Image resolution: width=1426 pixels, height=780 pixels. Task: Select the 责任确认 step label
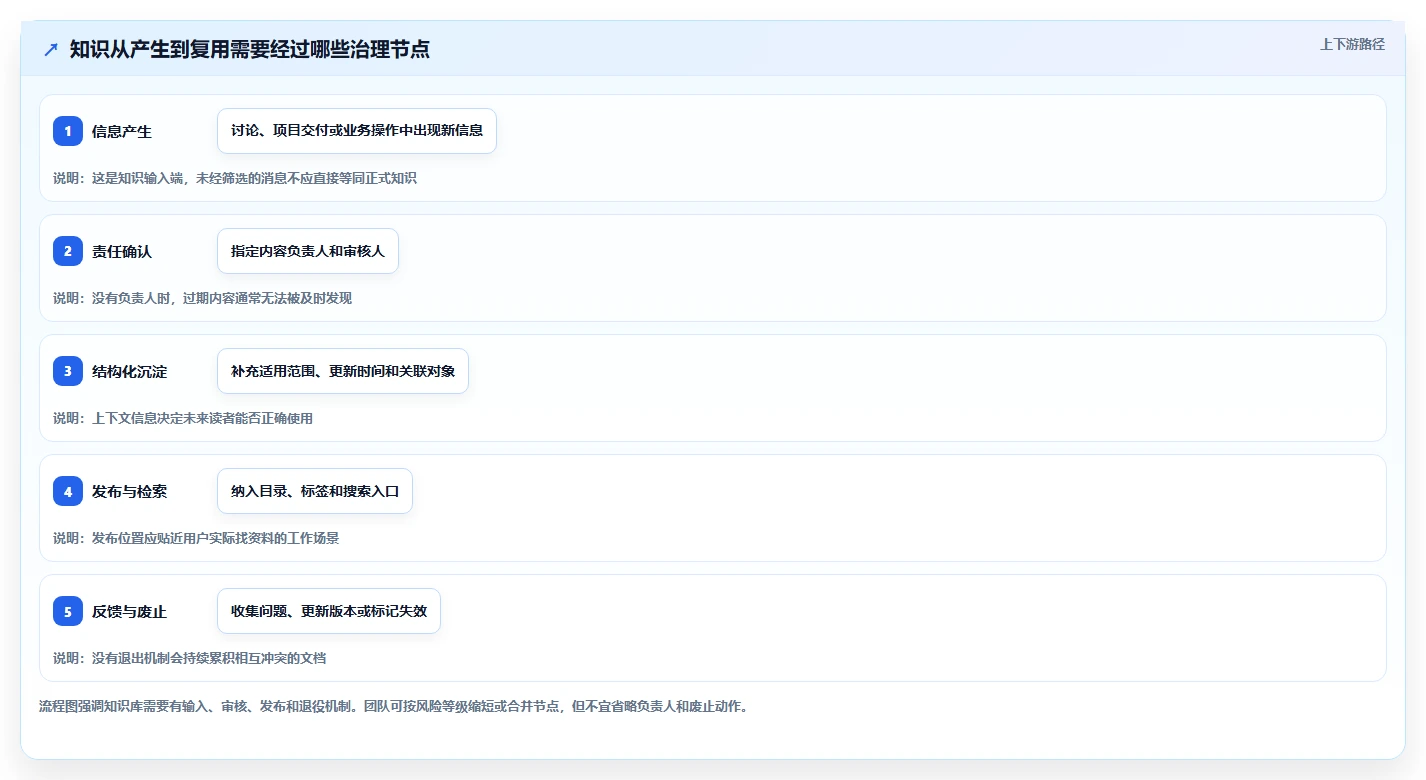coord(122,251)
